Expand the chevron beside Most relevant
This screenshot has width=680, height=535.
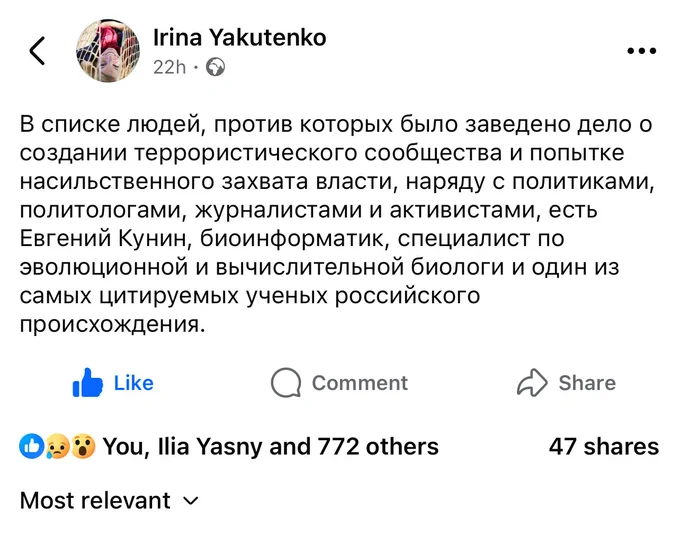click(190, 501)
